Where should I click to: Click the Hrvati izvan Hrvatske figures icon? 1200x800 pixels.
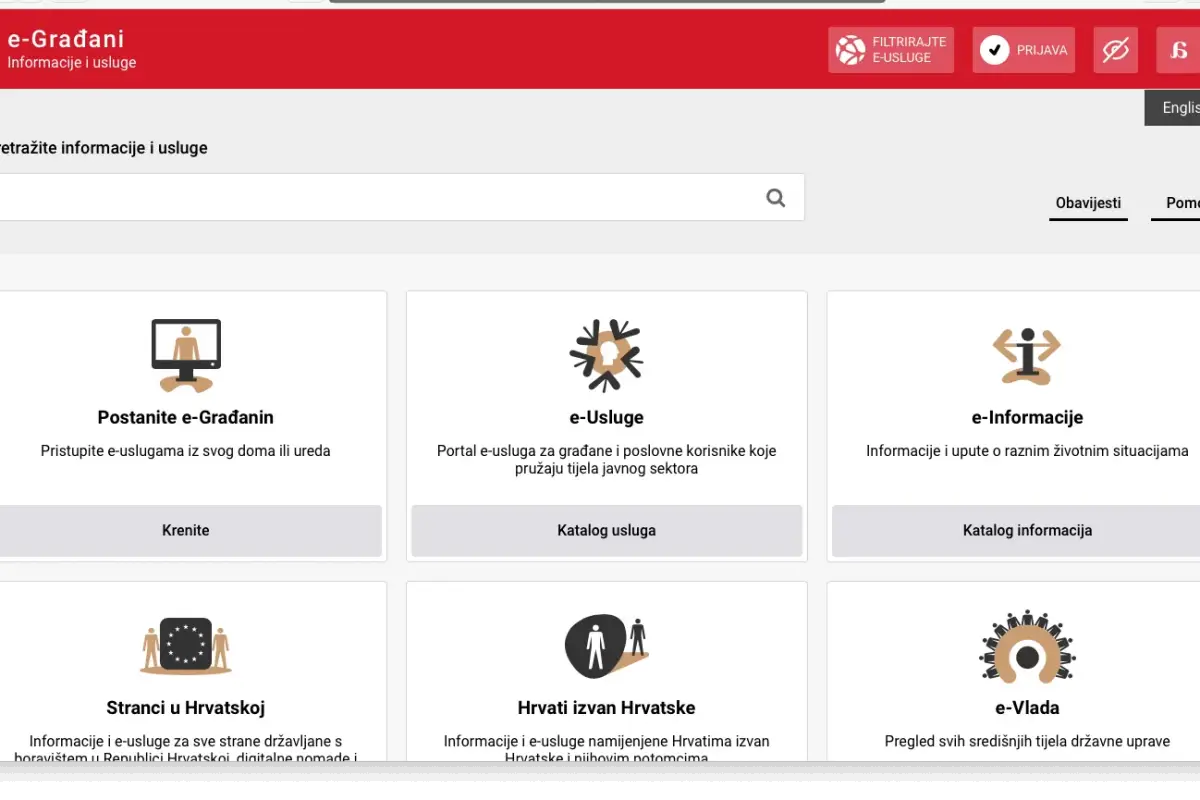(606, 646)
